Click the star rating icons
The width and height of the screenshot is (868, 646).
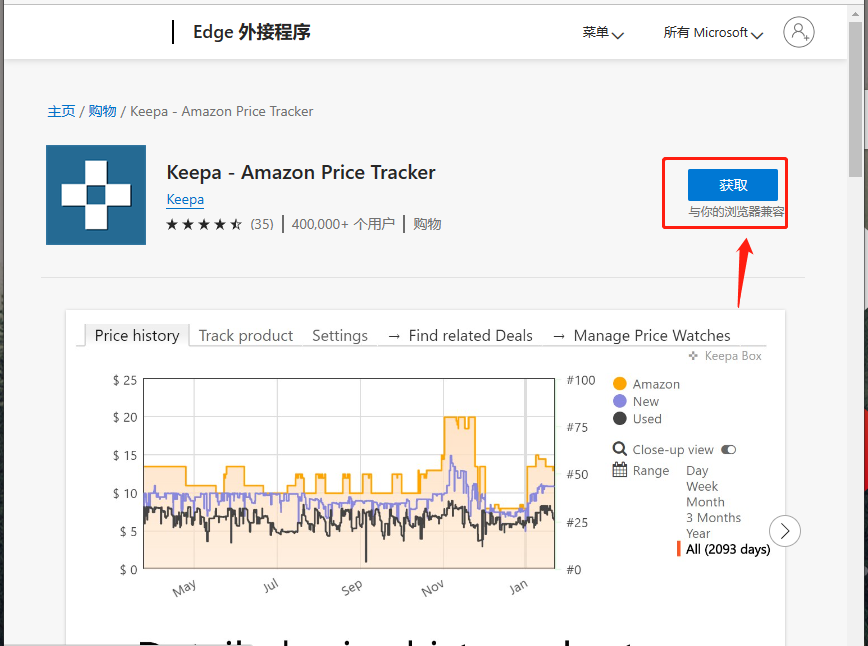[204, 224]
